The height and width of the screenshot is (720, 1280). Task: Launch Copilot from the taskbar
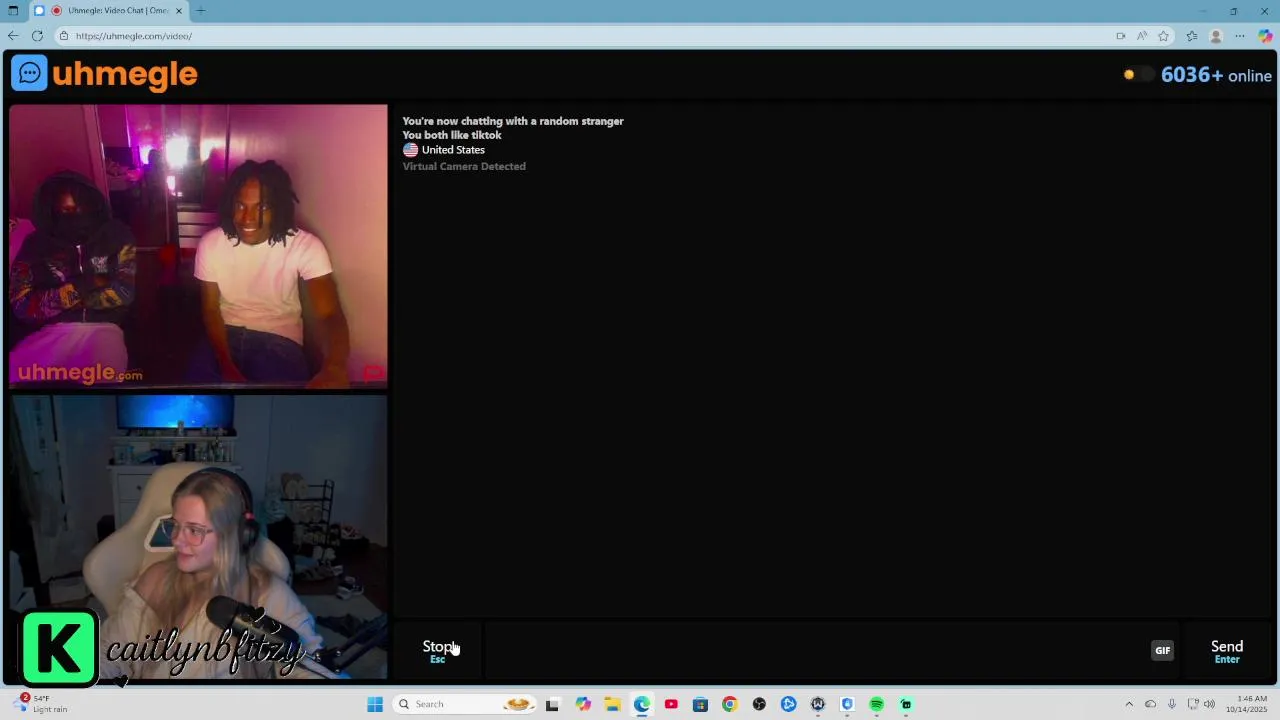[583, 704]
